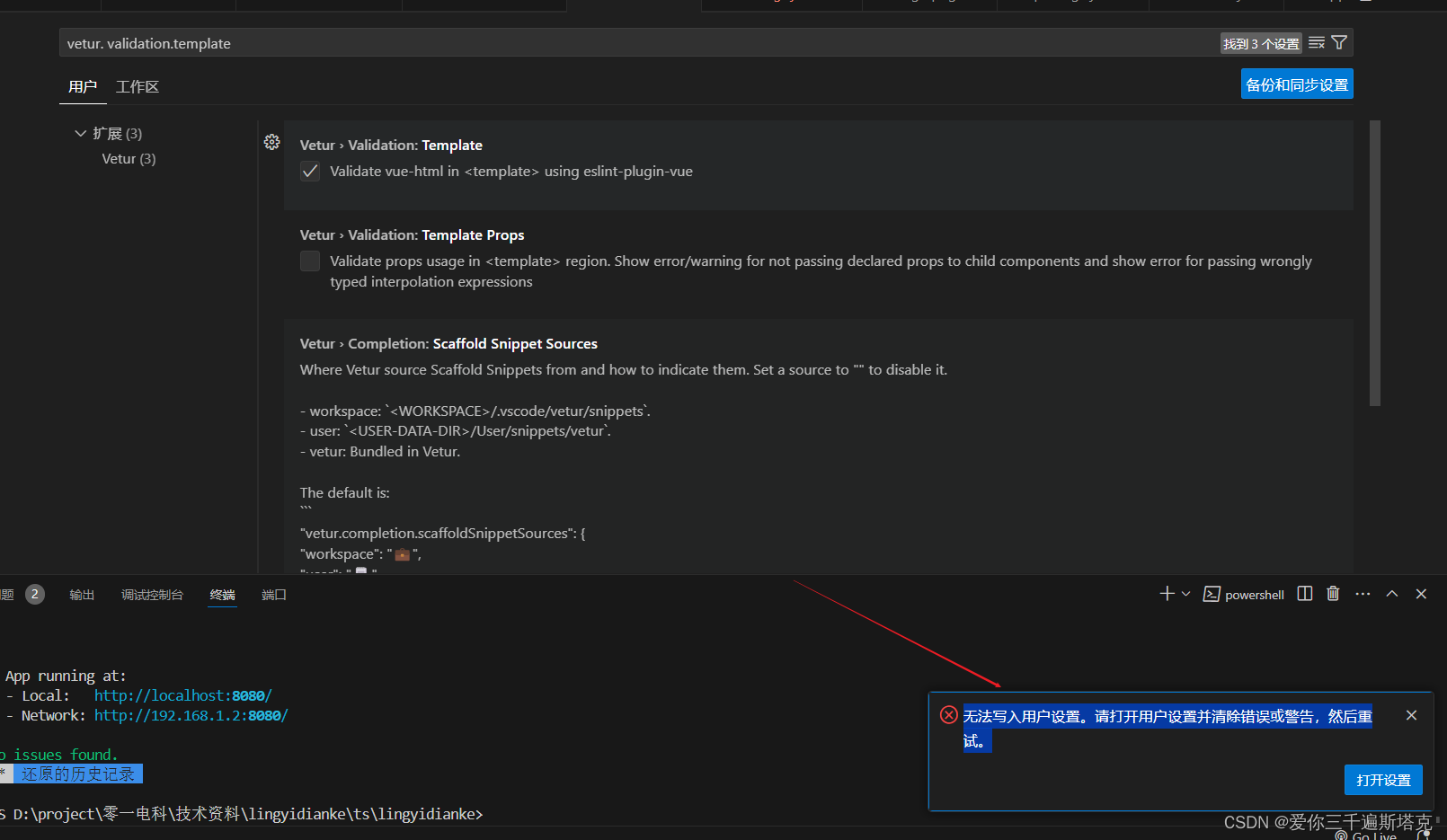
Task: Click the settings editor vertical scrollbar
Action: [x=1375, y=263]
